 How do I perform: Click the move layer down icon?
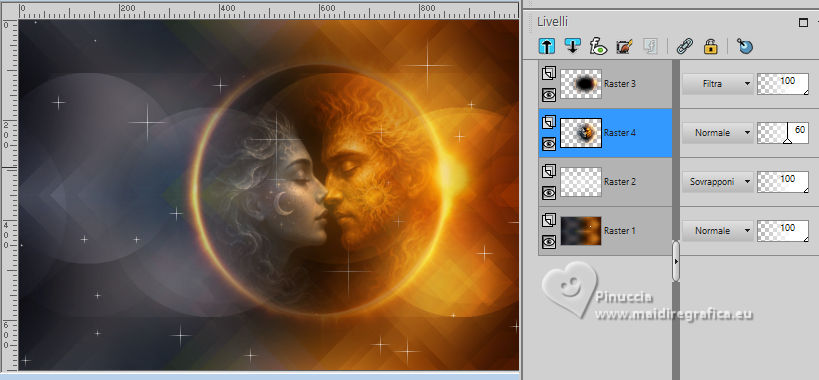point(572,46)
